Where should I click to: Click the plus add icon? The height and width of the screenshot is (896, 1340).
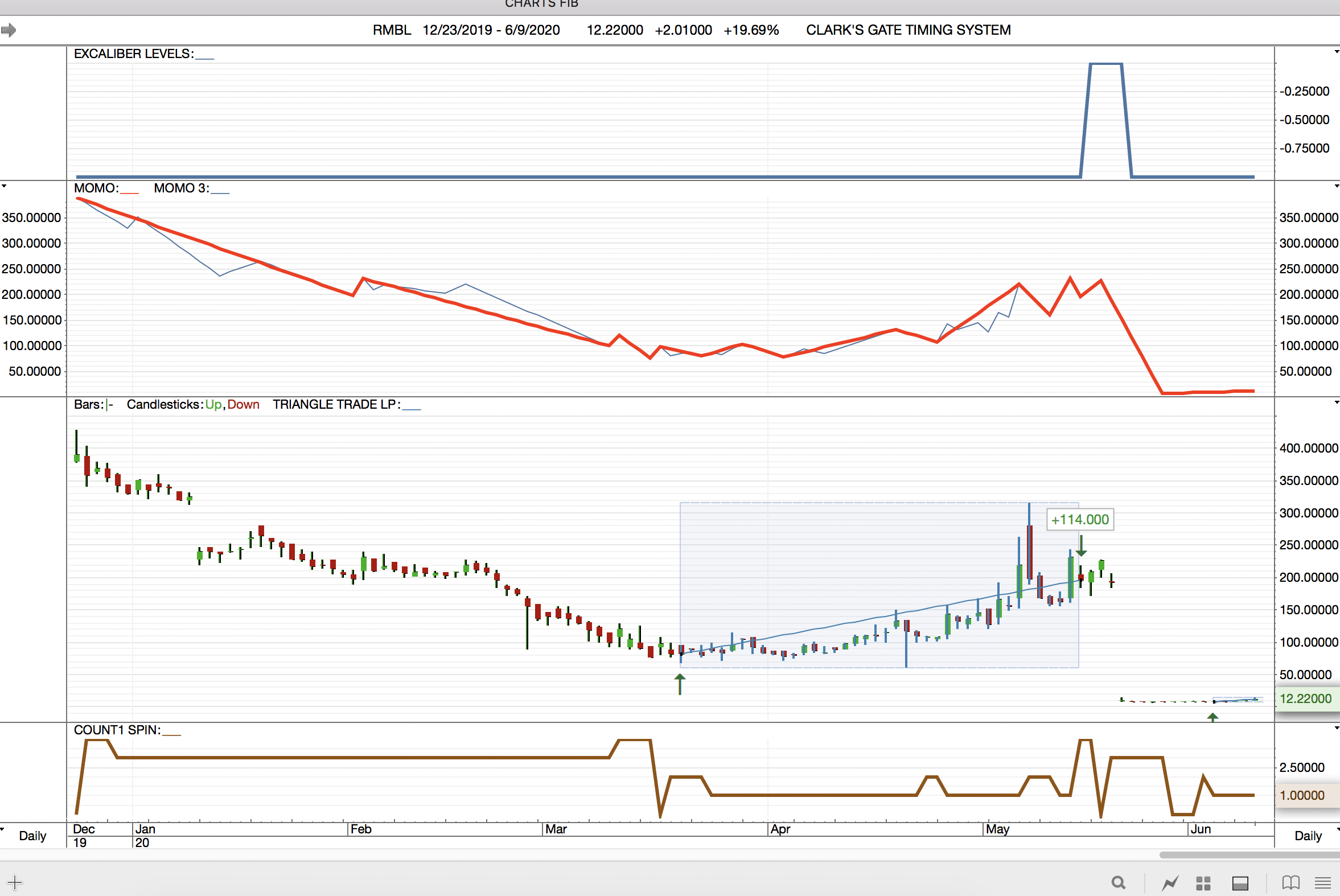click(x=15, y=882)
